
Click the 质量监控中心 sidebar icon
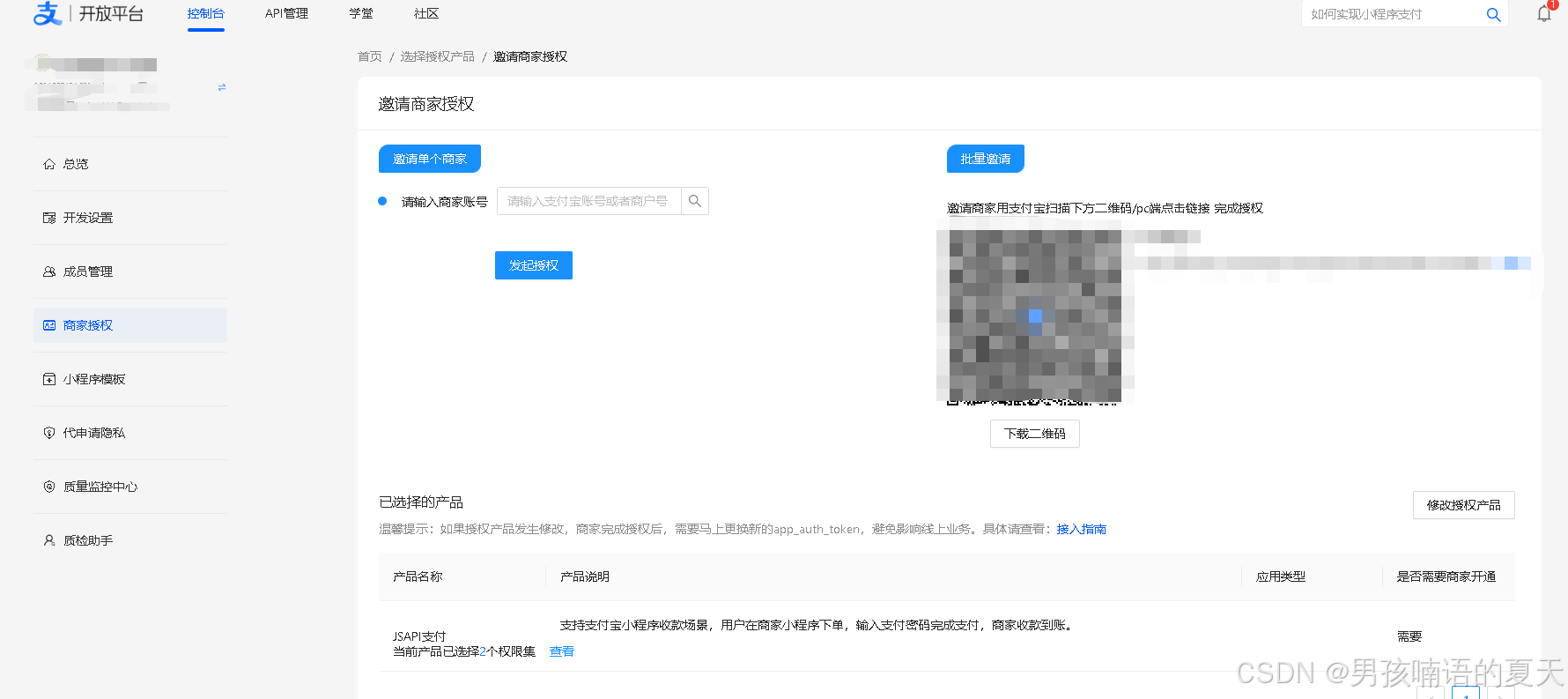49,487
